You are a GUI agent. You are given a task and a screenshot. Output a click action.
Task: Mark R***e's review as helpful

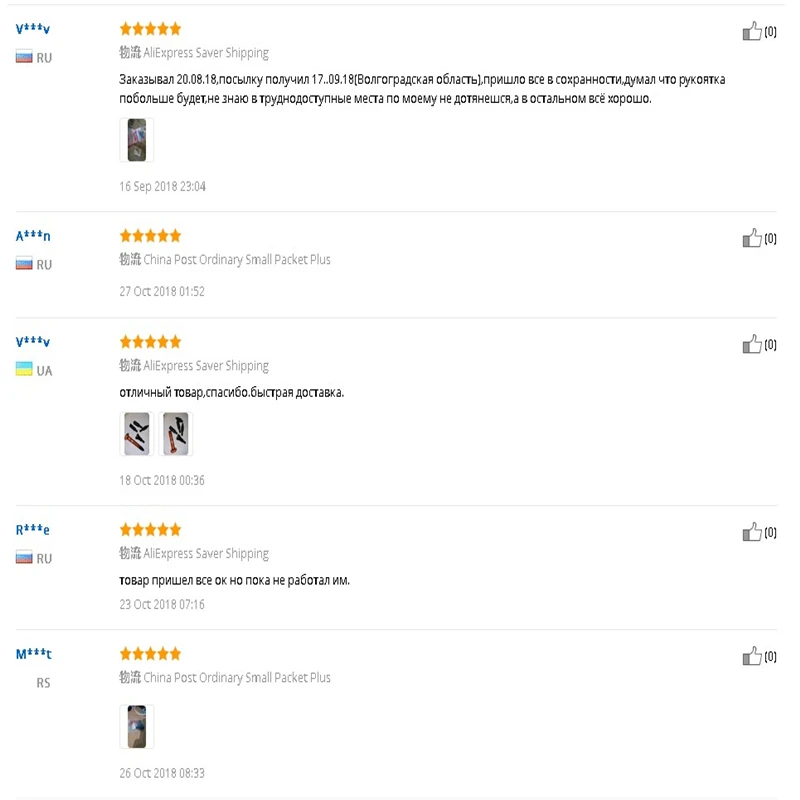[752, 532]
